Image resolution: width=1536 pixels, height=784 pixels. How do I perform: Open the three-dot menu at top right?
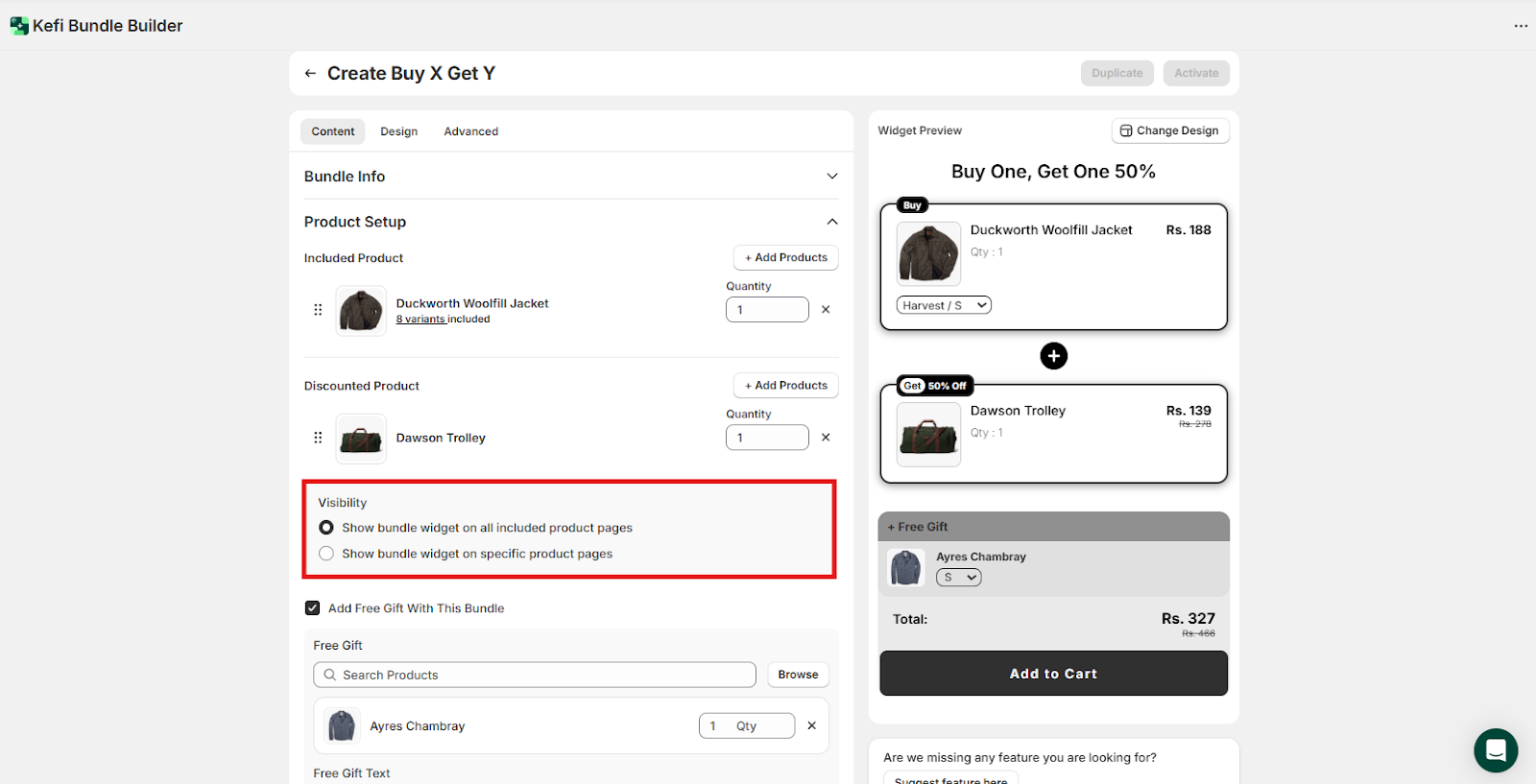click(x=1521, y=26)
